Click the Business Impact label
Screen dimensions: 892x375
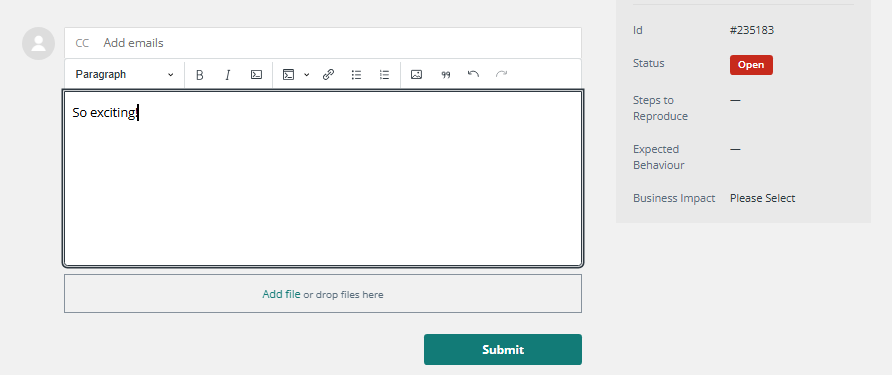(x=674, y=198)
